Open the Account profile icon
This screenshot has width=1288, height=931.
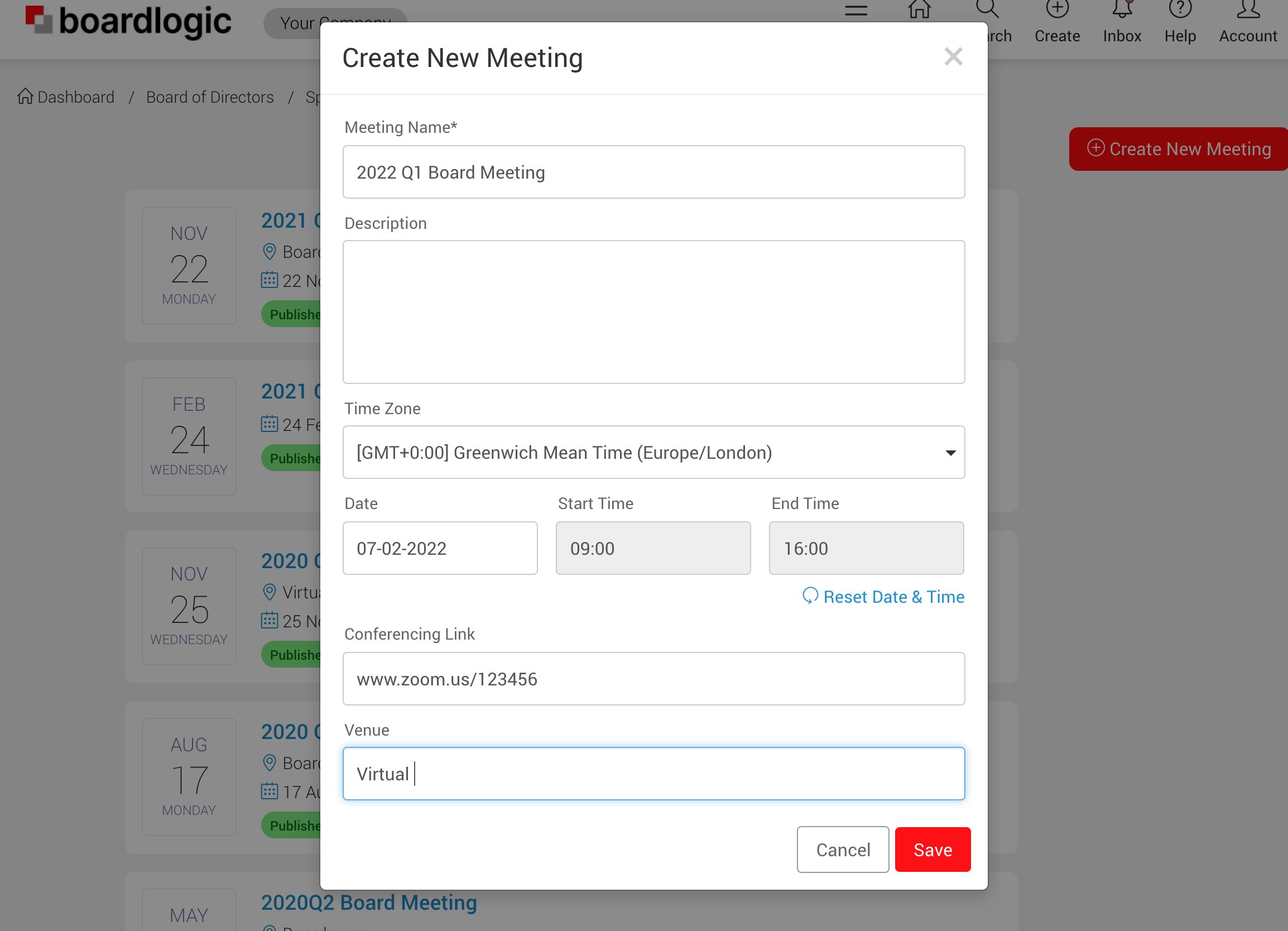pos(1248,9)
